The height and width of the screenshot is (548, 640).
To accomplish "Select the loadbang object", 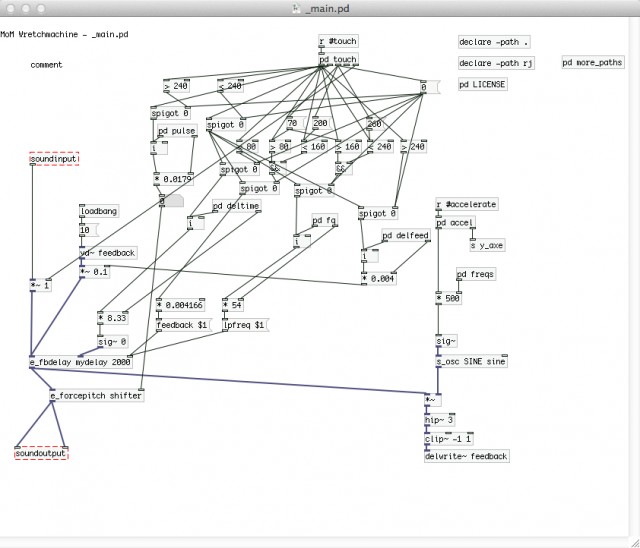I will (x=99, y=211).
